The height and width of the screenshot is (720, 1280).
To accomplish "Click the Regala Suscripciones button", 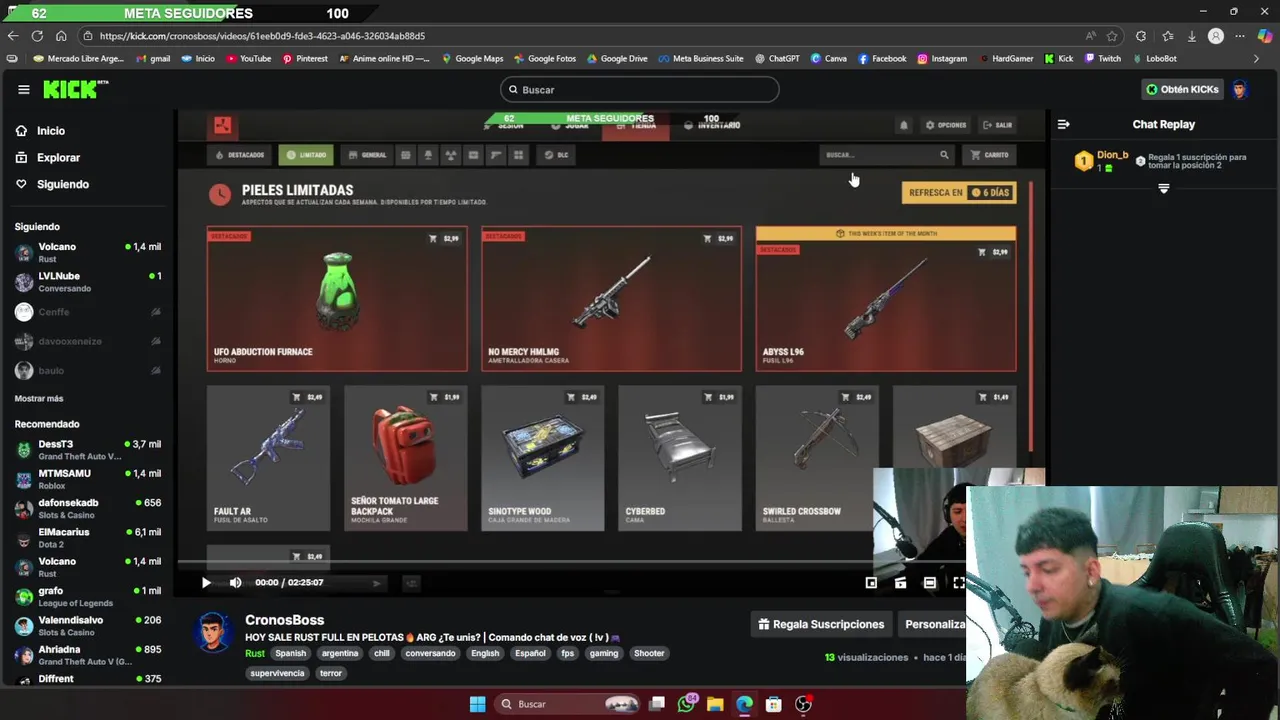I will [821, 624].
